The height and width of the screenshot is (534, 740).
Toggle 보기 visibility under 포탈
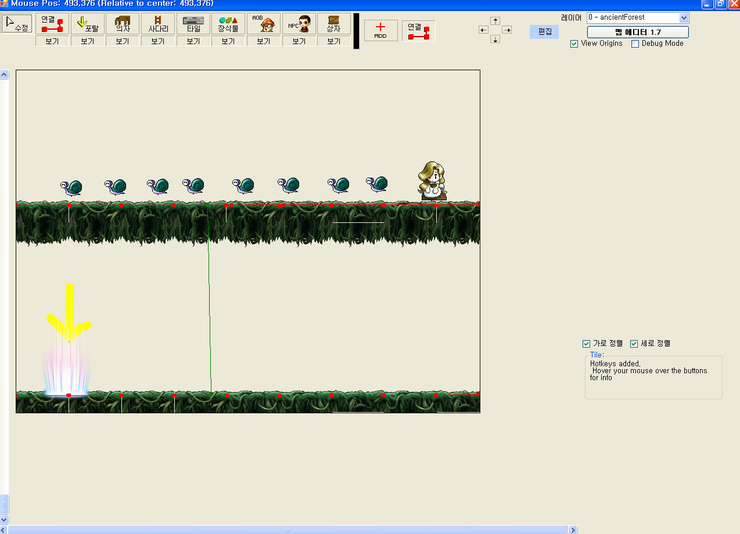(x=87, y=41)
